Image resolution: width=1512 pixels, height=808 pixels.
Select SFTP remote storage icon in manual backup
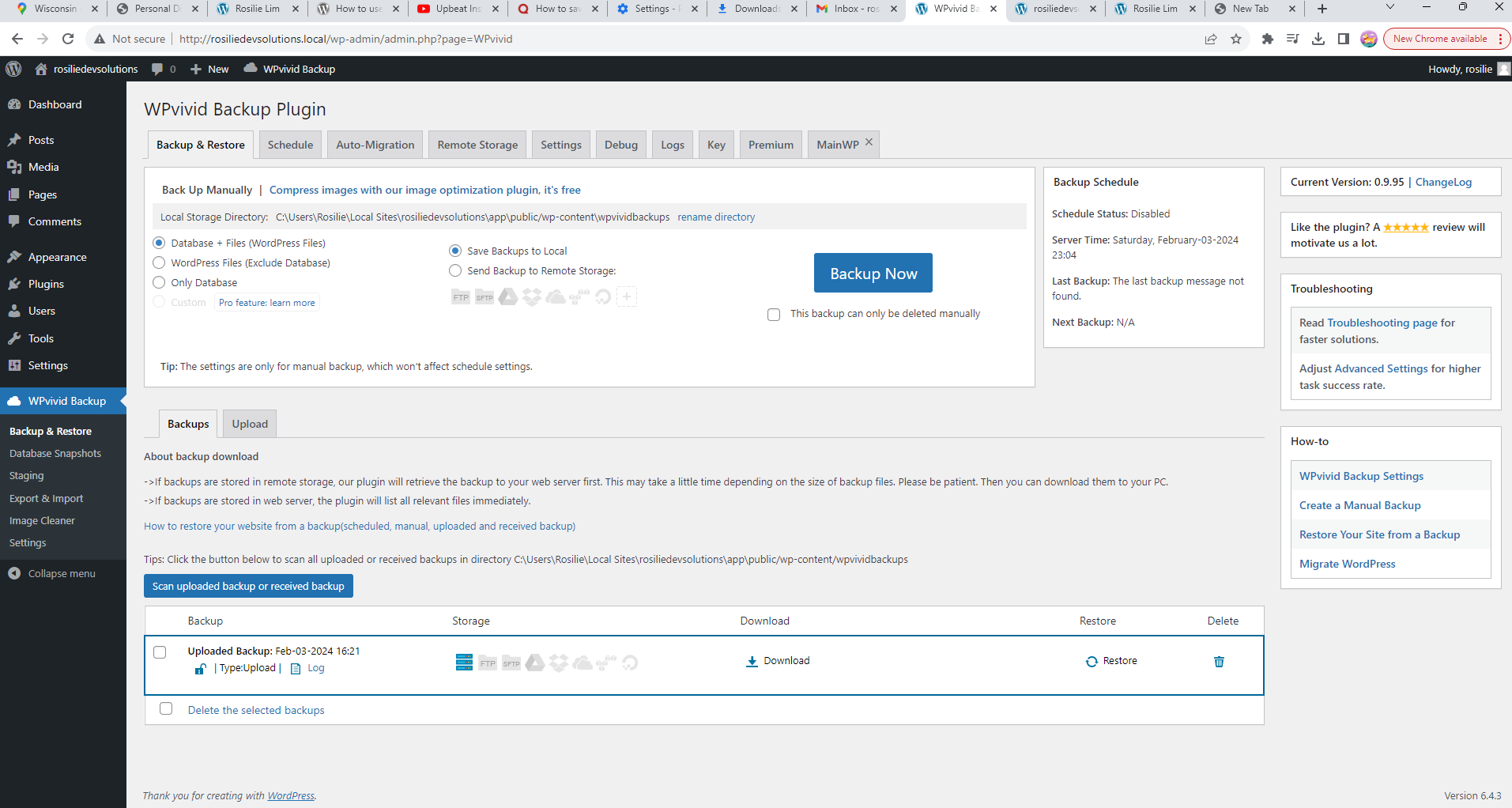tap(485, 297)
